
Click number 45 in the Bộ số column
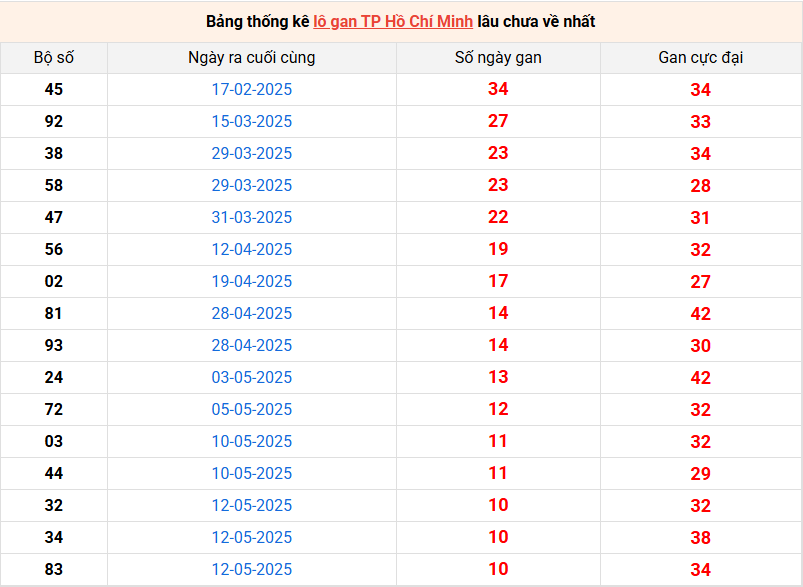[54, 90]
